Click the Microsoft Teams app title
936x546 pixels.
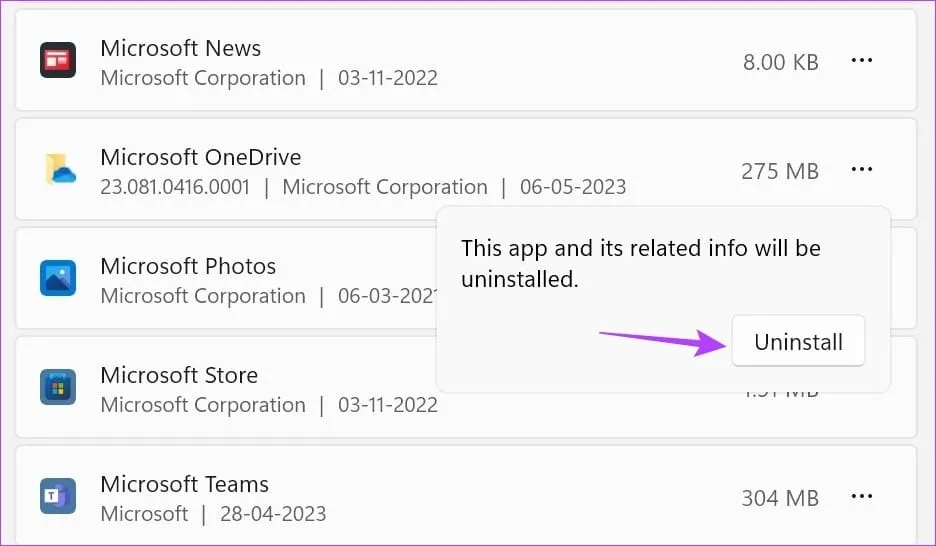pyautogui.click(x=185, y=484)
